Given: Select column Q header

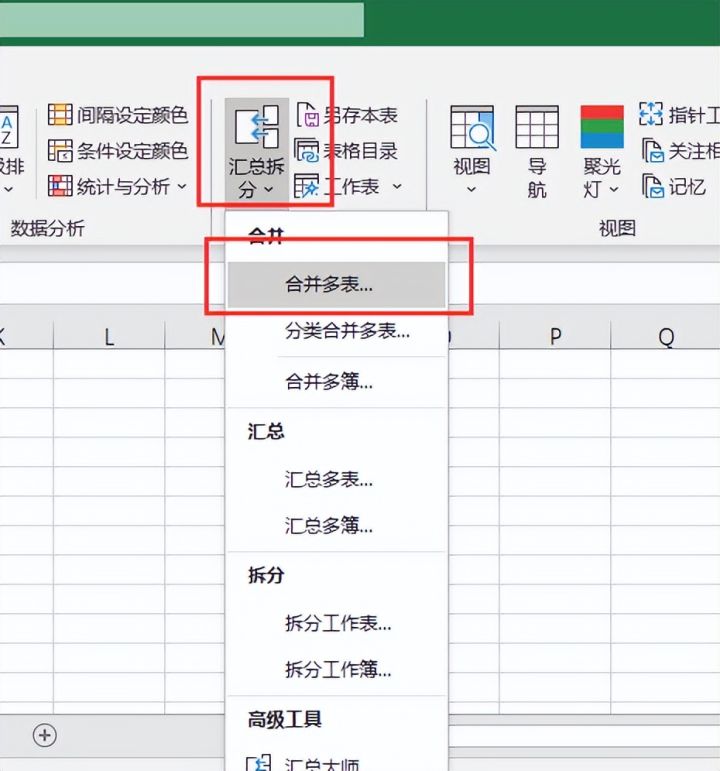Looking at the screenshot, I should [665, 337].
